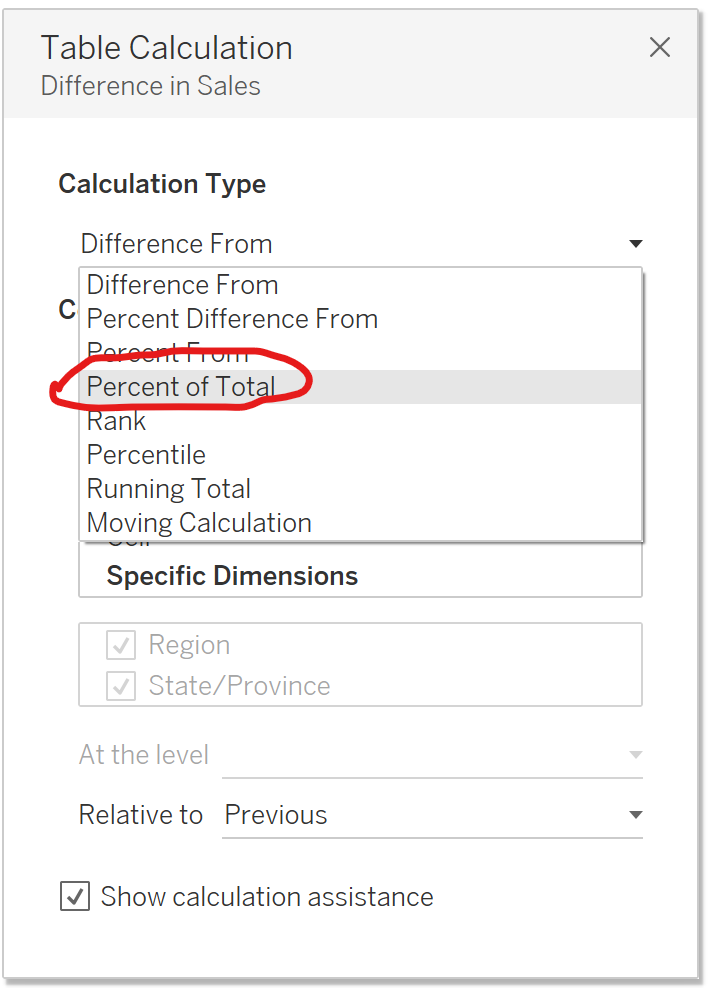
Task: Click the Difference in Sales subtitle
Action: click(150, 86)
